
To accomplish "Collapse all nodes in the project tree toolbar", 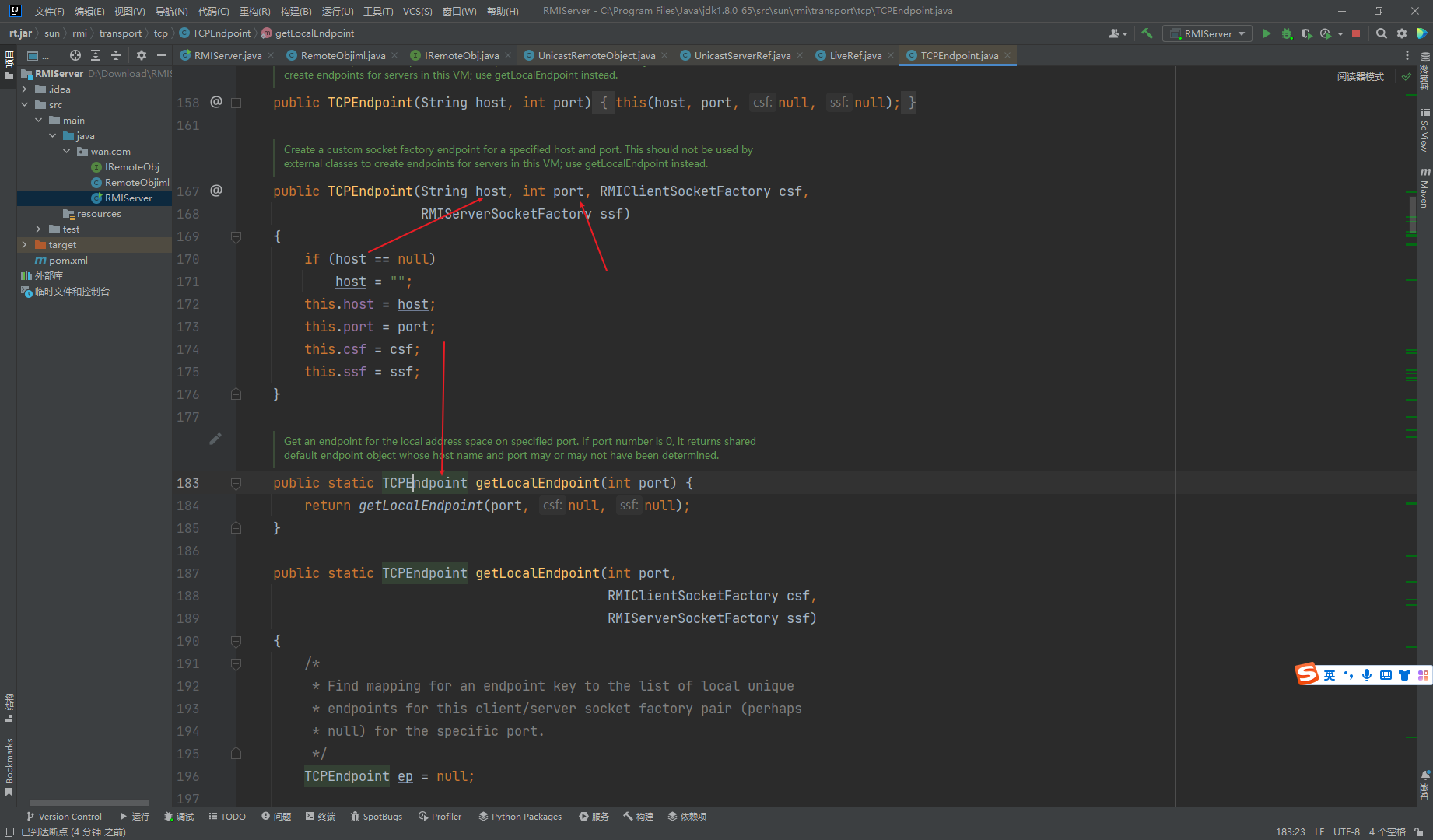I will 116,55.
